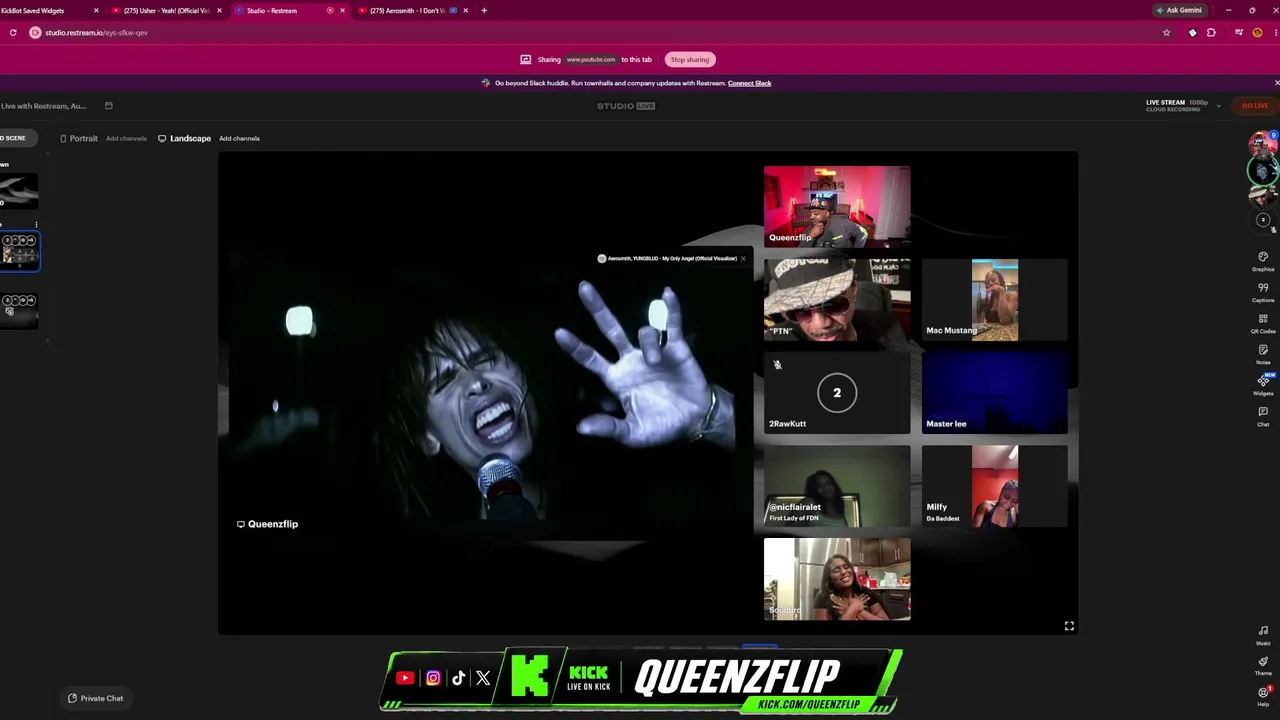Open the Chrome profile avatar
Screen dimensions: 1280x720
(1257, 33)
